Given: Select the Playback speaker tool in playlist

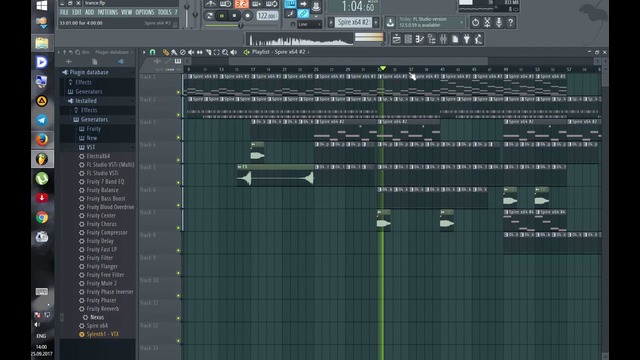Looking at the screenshot, I should tap(233, 52).
